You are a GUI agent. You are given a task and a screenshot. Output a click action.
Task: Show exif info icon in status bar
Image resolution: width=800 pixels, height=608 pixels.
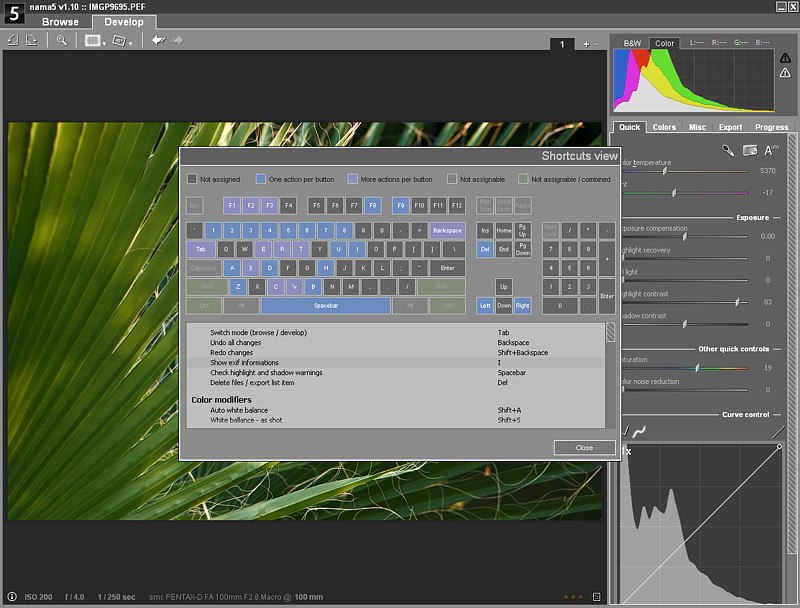[x=12, y=597]
